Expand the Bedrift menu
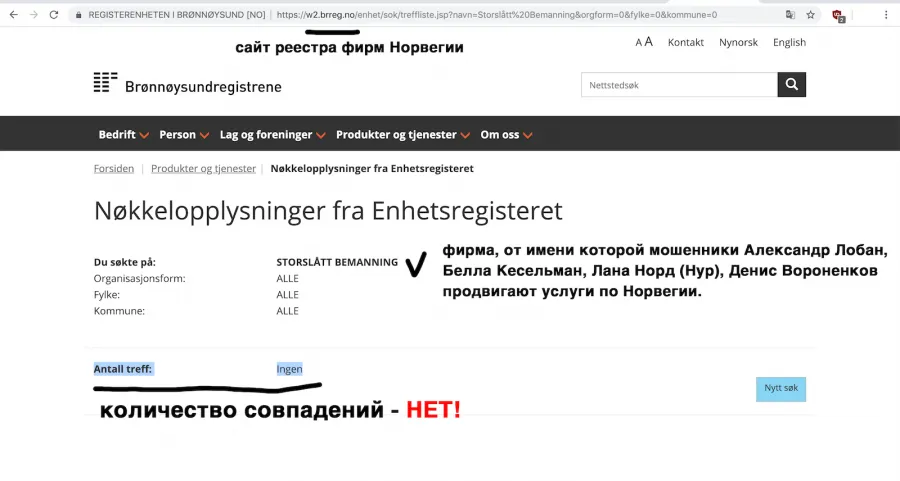This screenshot has height=481, width=900. 123,134
